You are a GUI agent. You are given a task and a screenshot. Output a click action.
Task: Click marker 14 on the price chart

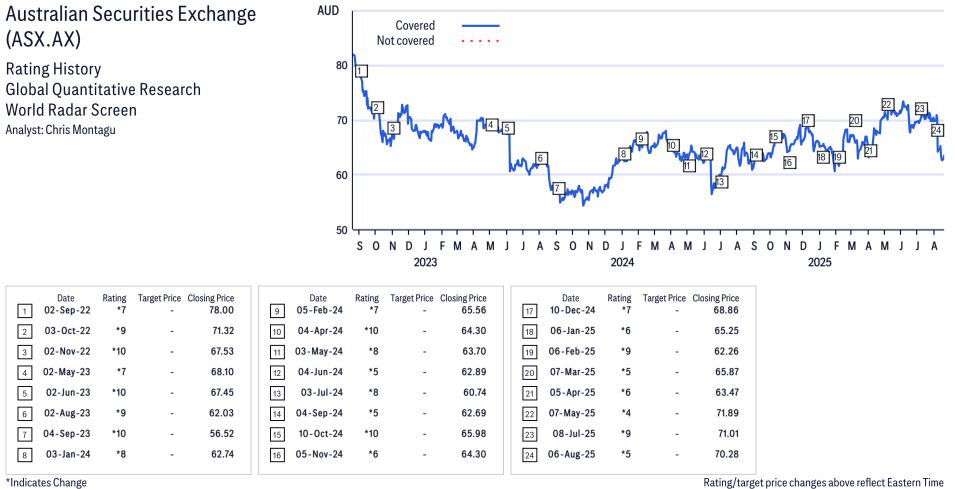tap(755, 155)
